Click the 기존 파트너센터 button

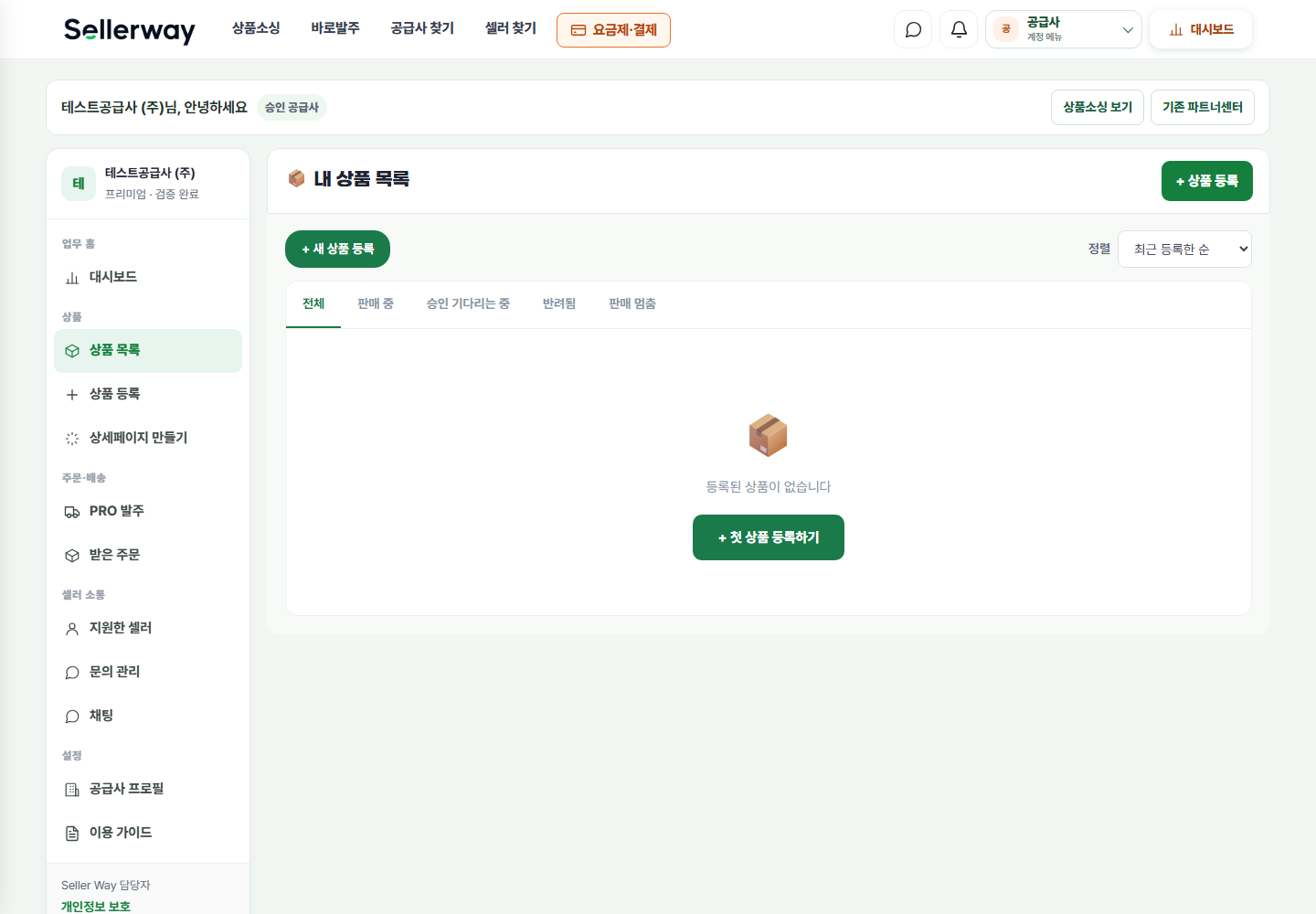1203,107
